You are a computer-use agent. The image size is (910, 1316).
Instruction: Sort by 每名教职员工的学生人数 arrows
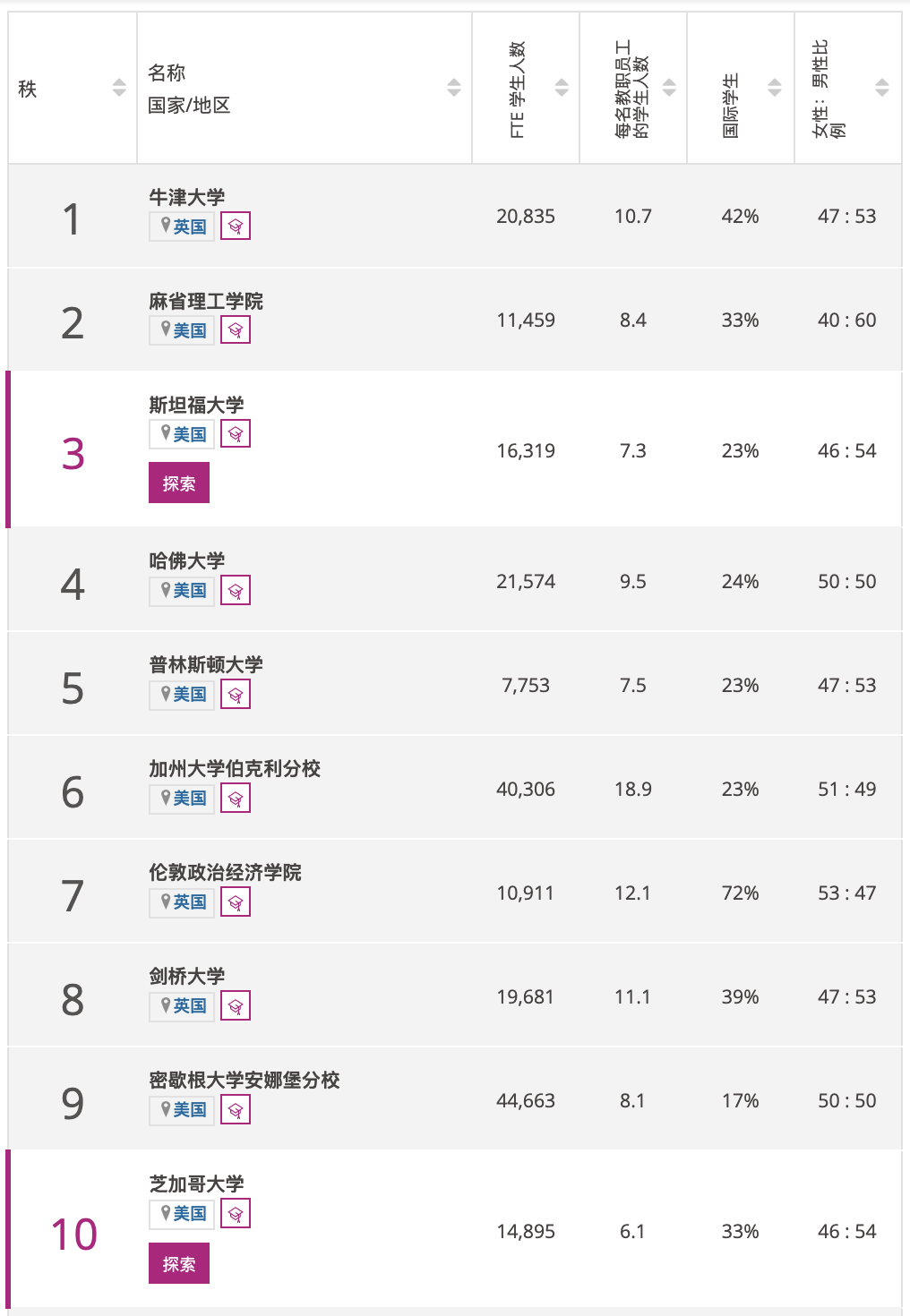(x=669, y=88)
